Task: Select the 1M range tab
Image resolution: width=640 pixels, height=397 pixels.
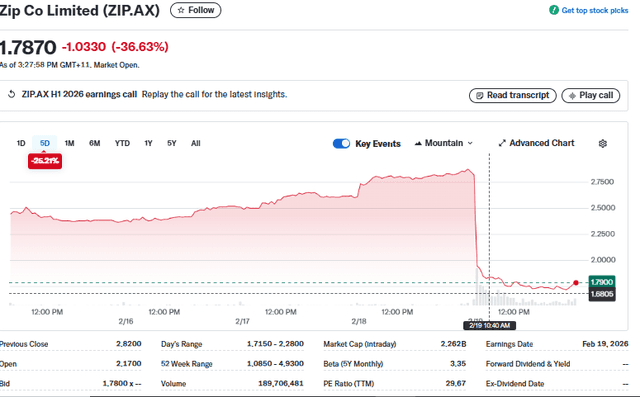Action: pyautogui.click(x=69, y=143)
